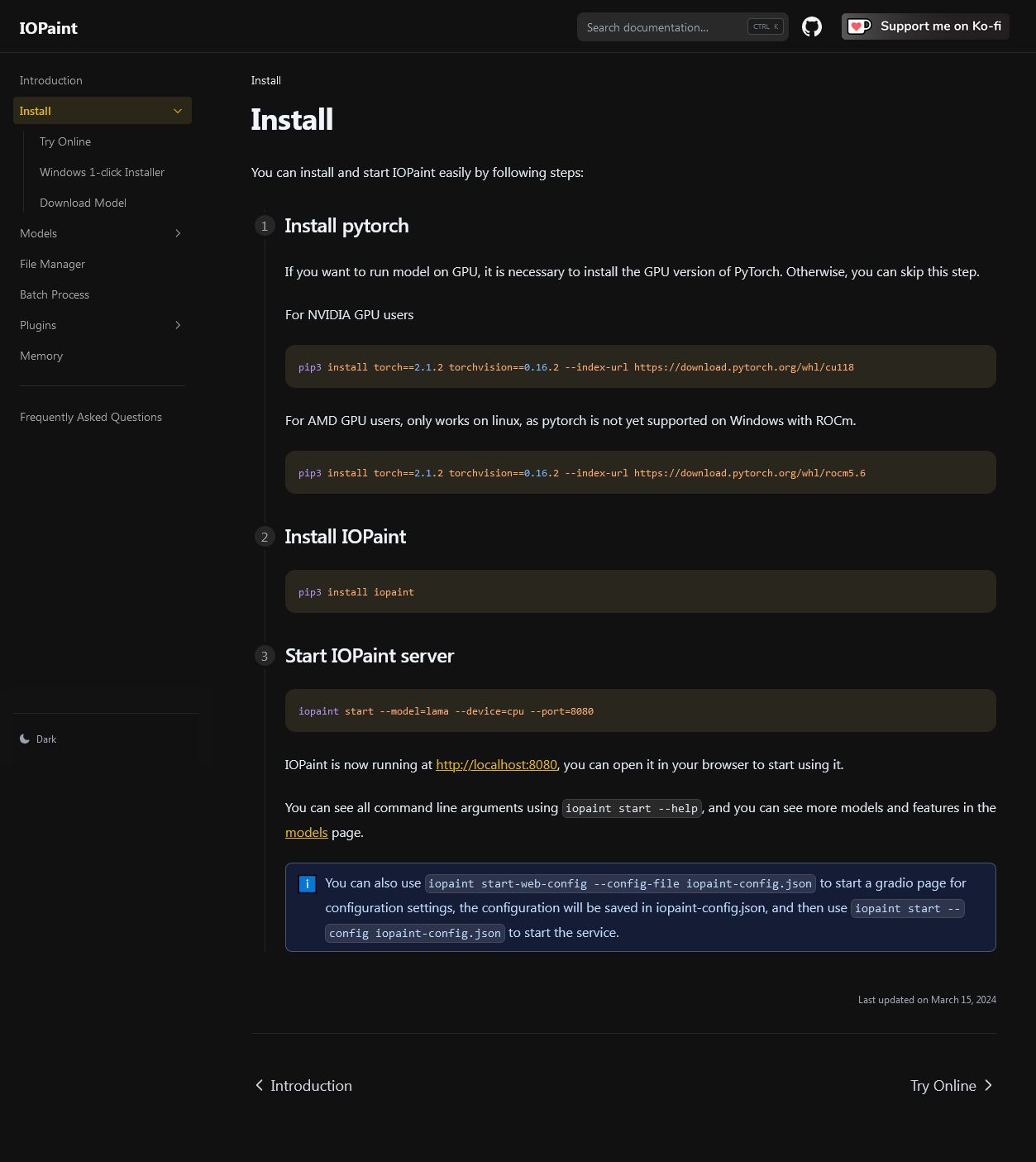
Task: Click the IOPaint logo title
Action: pyautogui.click(x=48, y=27)
